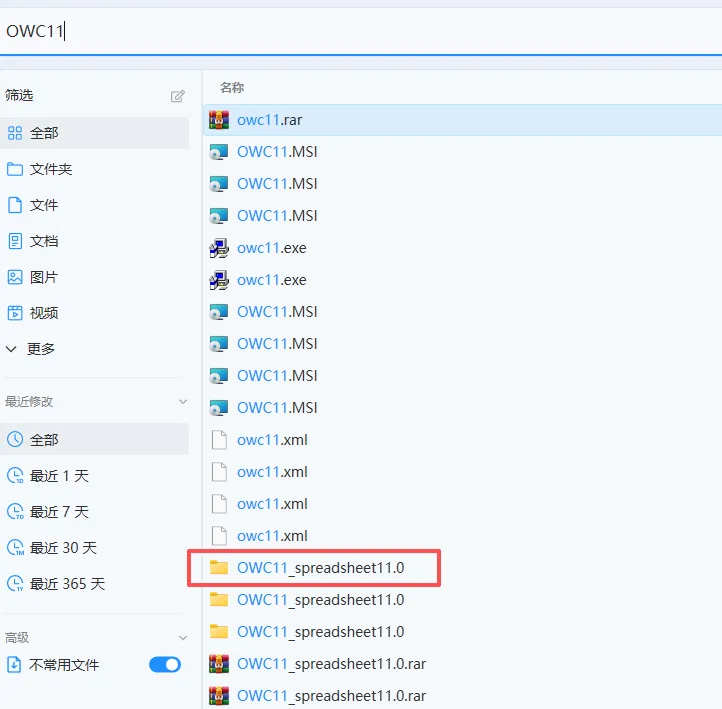
Task: Click the edit filter pencil icon
Action: (178, 96)
